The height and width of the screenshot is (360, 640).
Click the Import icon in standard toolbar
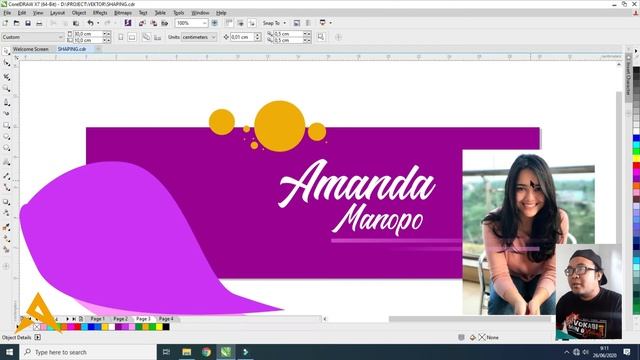142,23
